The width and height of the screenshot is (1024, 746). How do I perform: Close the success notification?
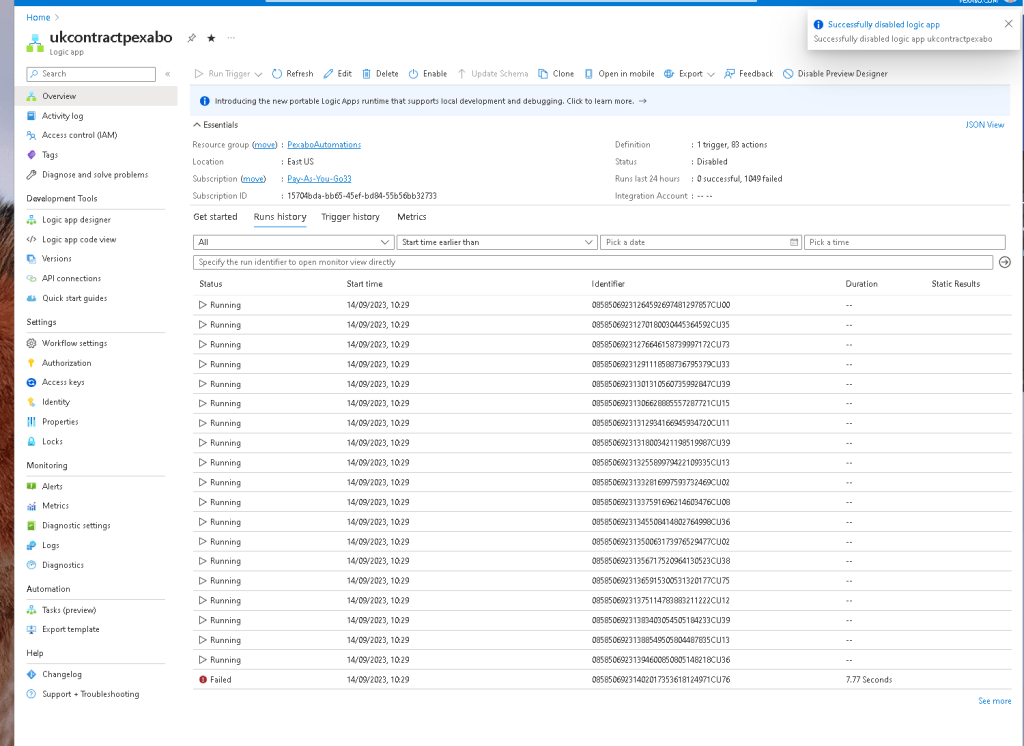(x=1008, y=24)
